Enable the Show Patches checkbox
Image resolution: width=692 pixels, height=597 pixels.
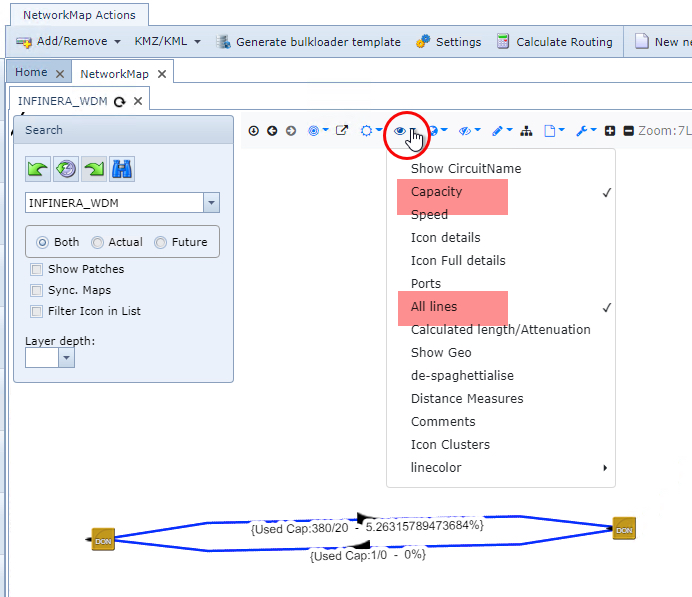click(x=37, y=269)
